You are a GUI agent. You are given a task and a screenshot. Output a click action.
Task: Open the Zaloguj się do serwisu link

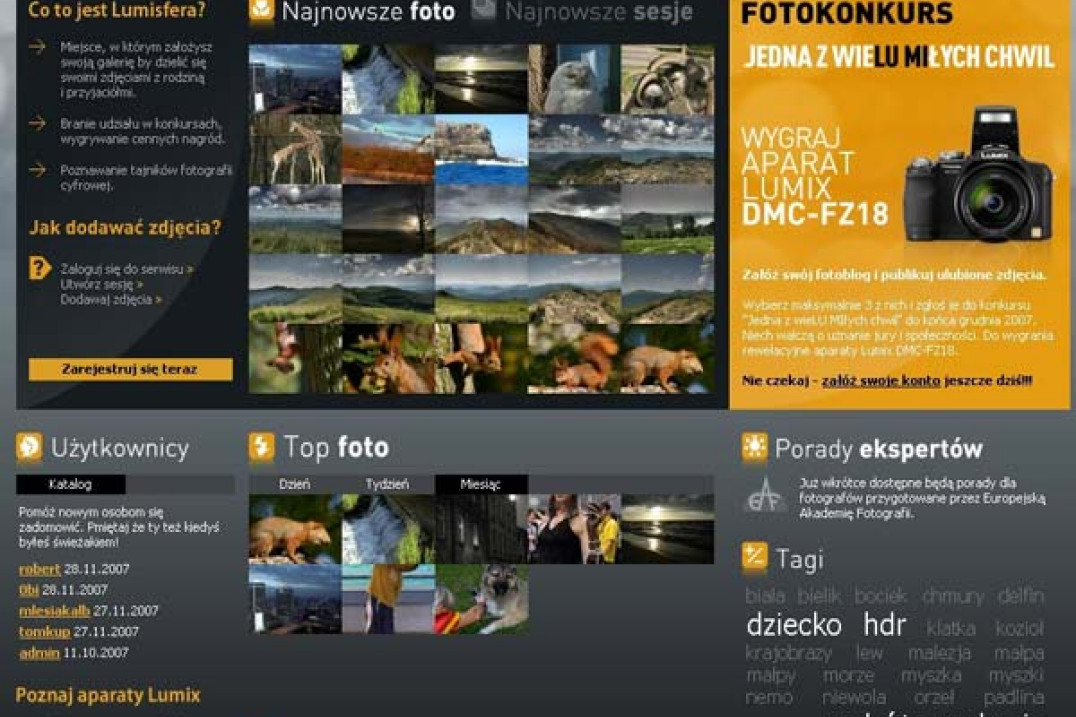(x=126, y=269)
